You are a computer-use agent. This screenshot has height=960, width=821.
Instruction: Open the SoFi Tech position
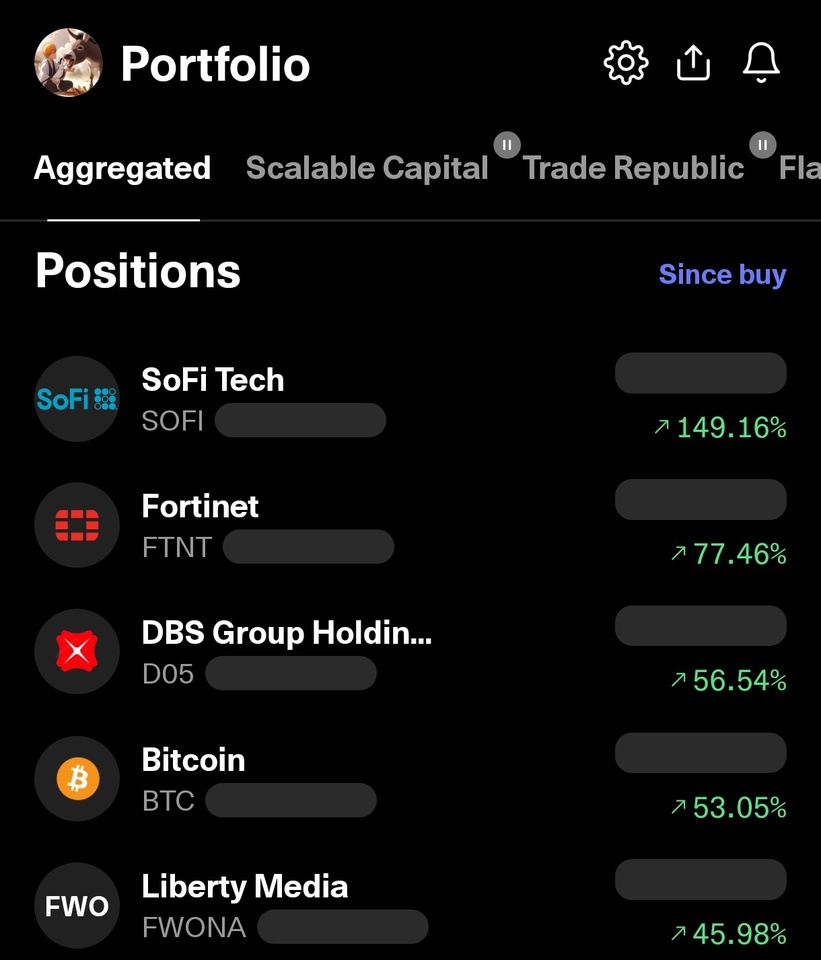(x=410, y=399)
